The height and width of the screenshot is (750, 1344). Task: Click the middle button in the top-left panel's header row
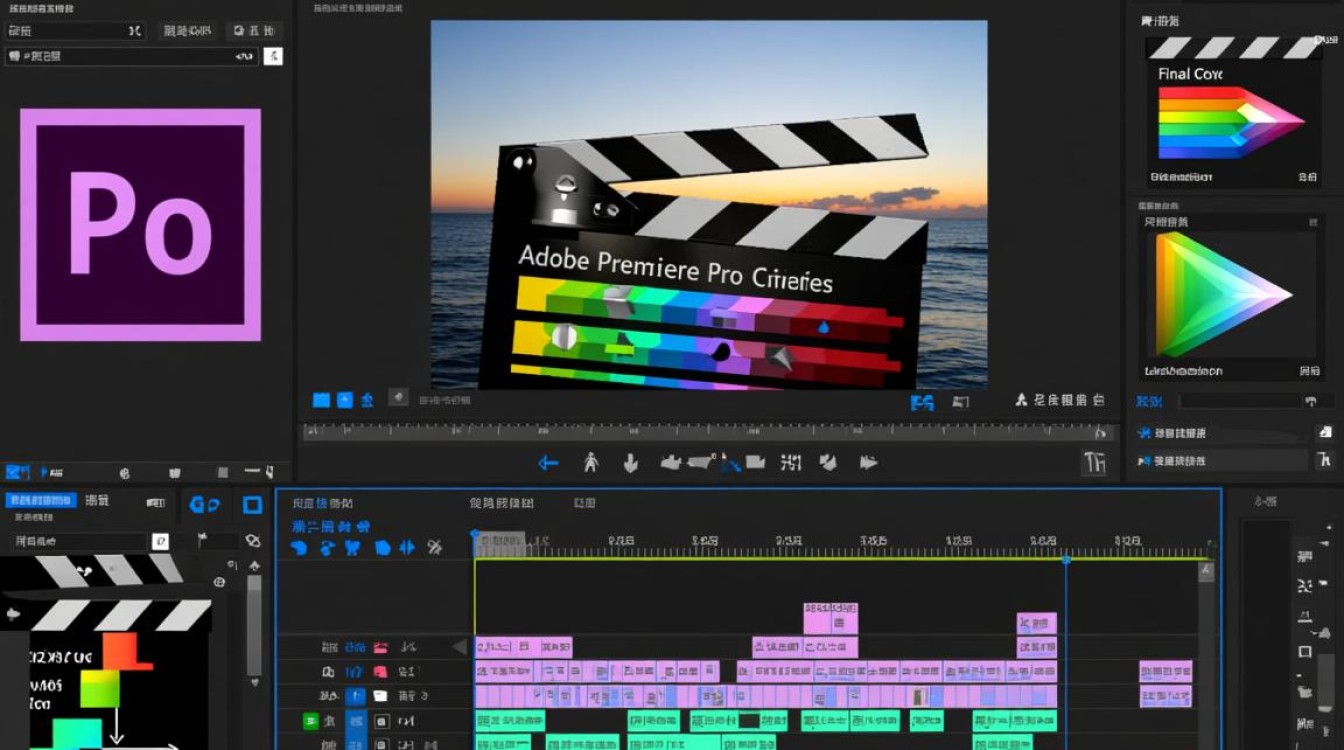point(186,31)
